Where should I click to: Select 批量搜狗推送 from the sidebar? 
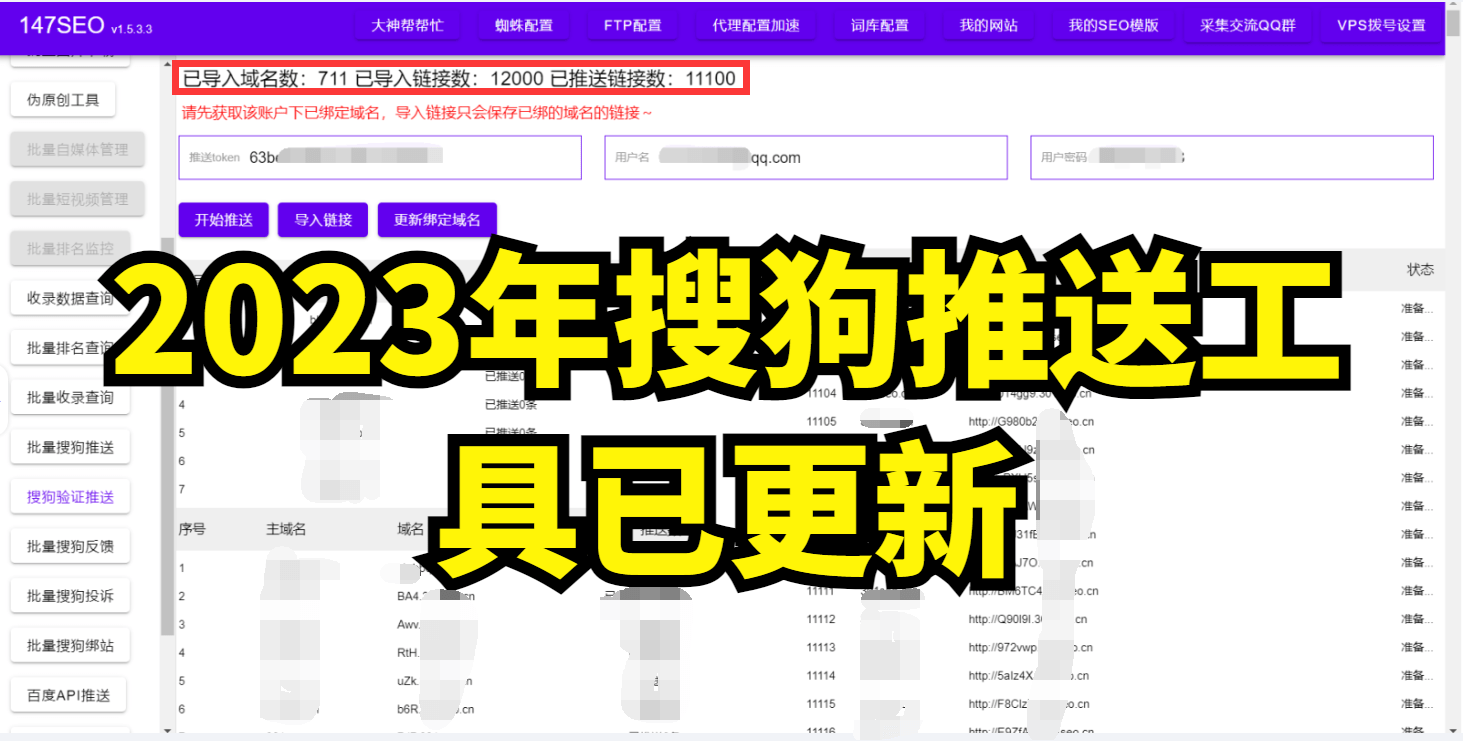[70, 447]
